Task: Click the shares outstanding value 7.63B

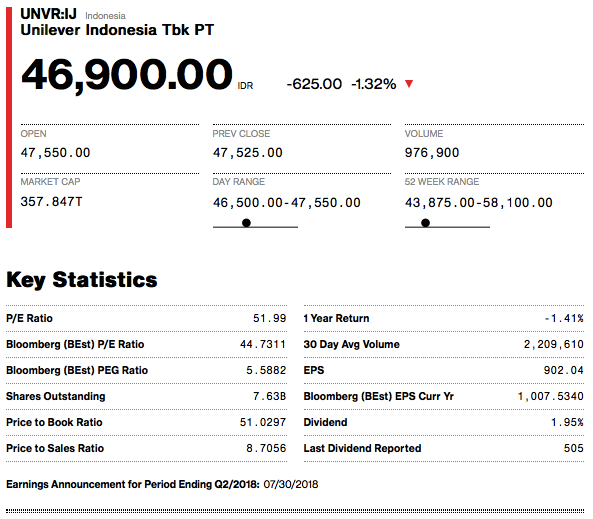Action: (x=270, y=396)
